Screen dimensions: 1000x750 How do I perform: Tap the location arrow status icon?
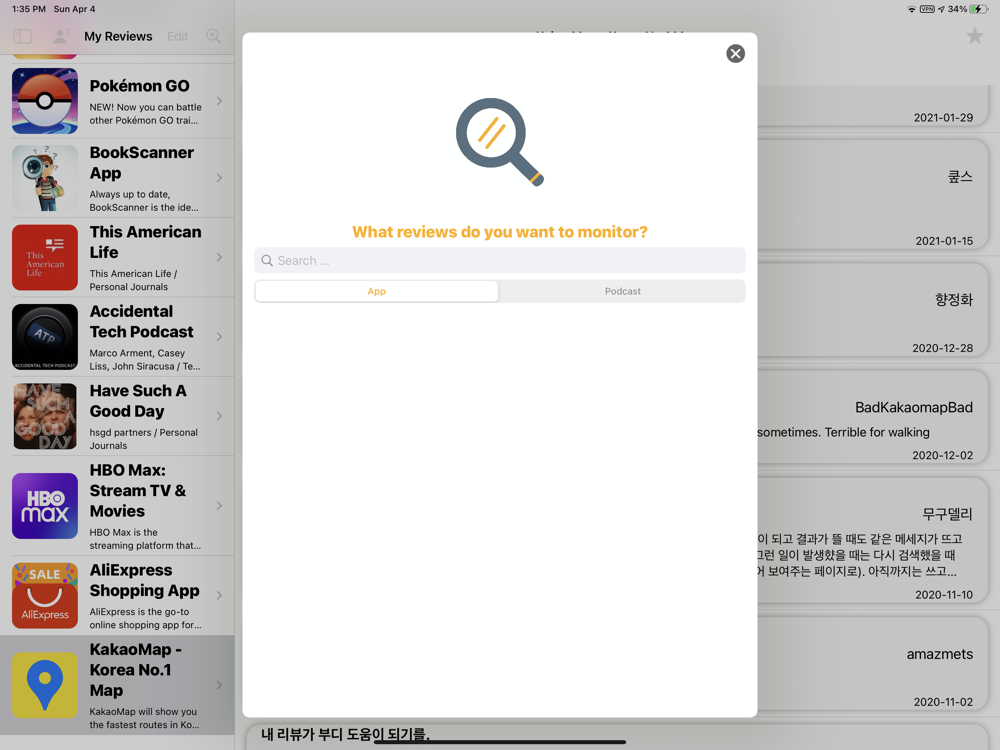pyautogui.click(x=941, y=9)
